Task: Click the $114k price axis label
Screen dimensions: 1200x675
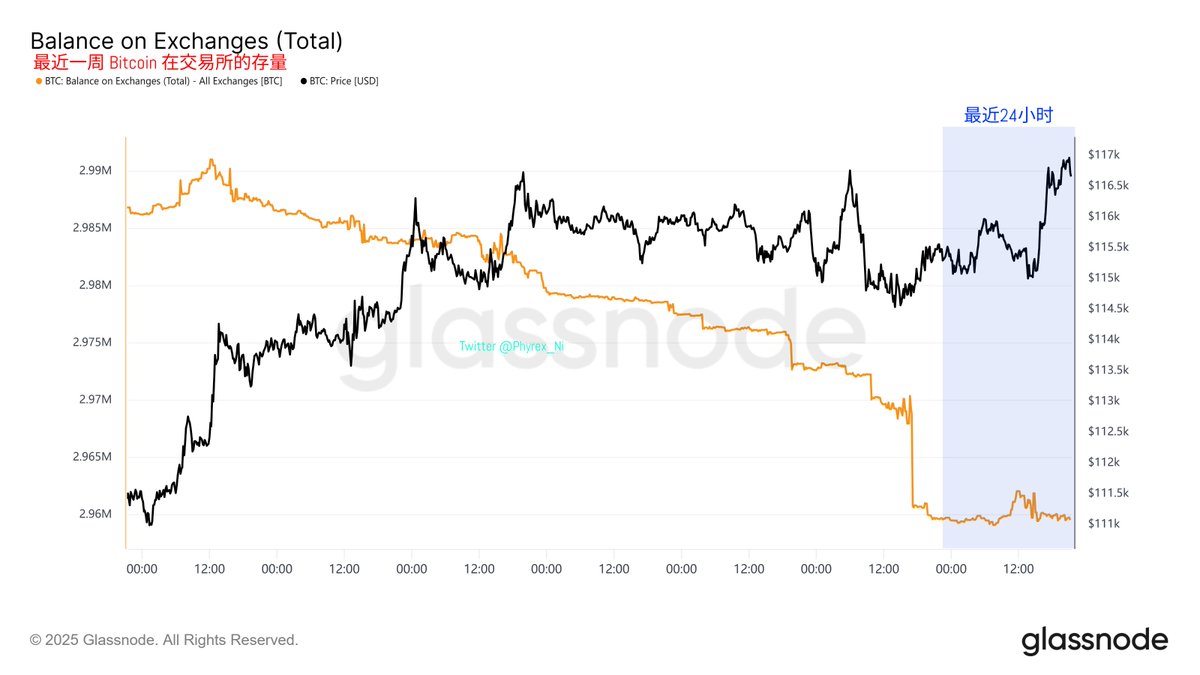Action: (x=1104, y=339)
